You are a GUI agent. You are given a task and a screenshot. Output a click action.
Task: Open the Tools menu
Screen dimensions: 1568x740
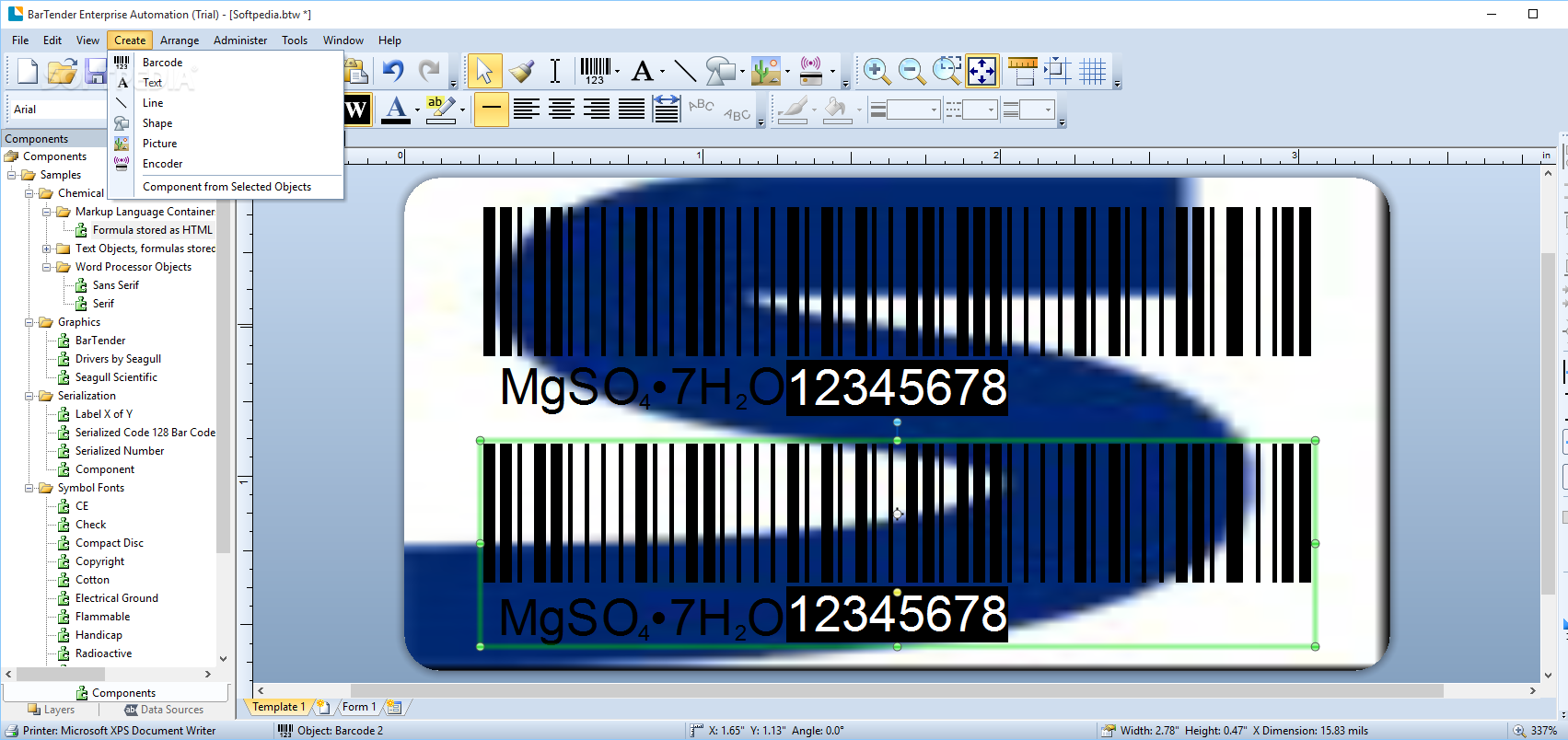(295, 40)
